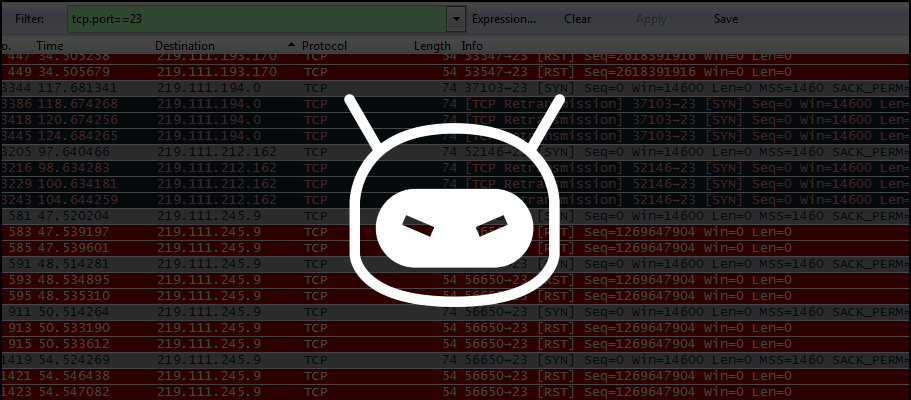Viewport: 911px width, 400px height.
Task: Select packet at time 97.640466
Action: pyautogui.click(x=456, y=152)
